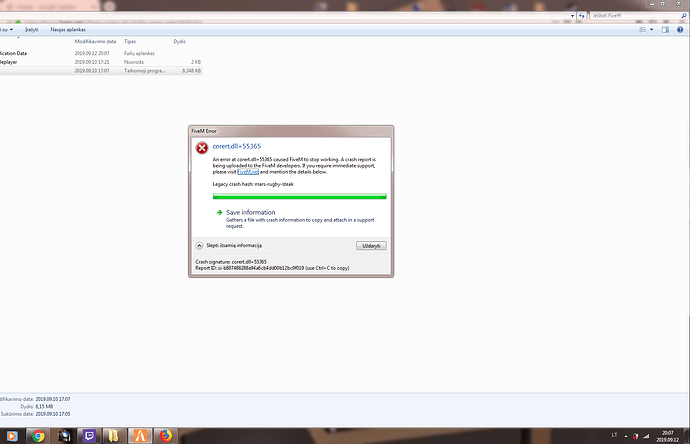The width and height of the screenshot is (690, 444).
Task: Select the Nuoroda shortcut row of 2 KB
Action: (101, 62)
